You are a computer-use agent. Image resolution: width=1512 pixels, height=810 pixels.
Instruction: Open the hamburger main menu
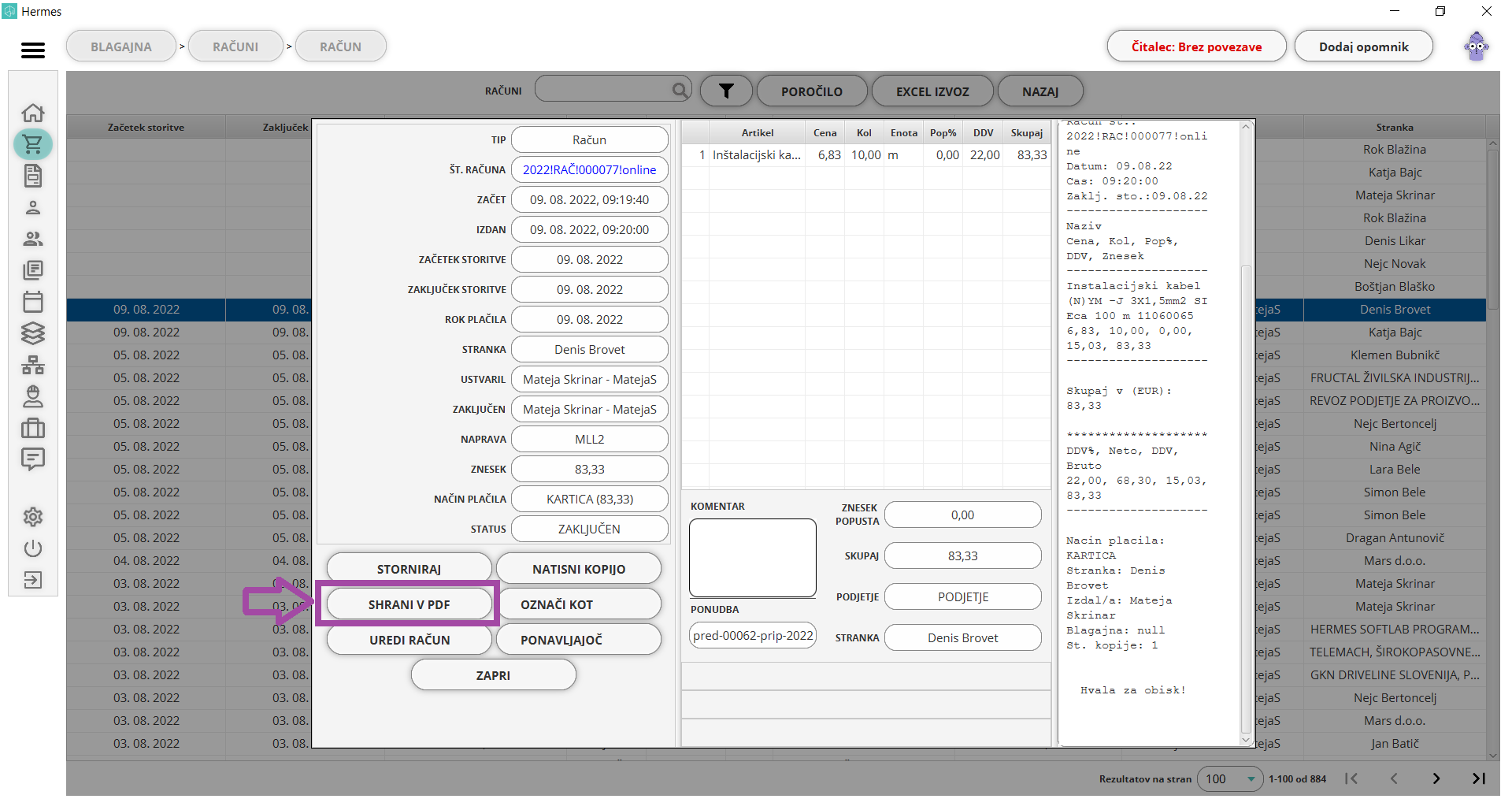point(32,50)
